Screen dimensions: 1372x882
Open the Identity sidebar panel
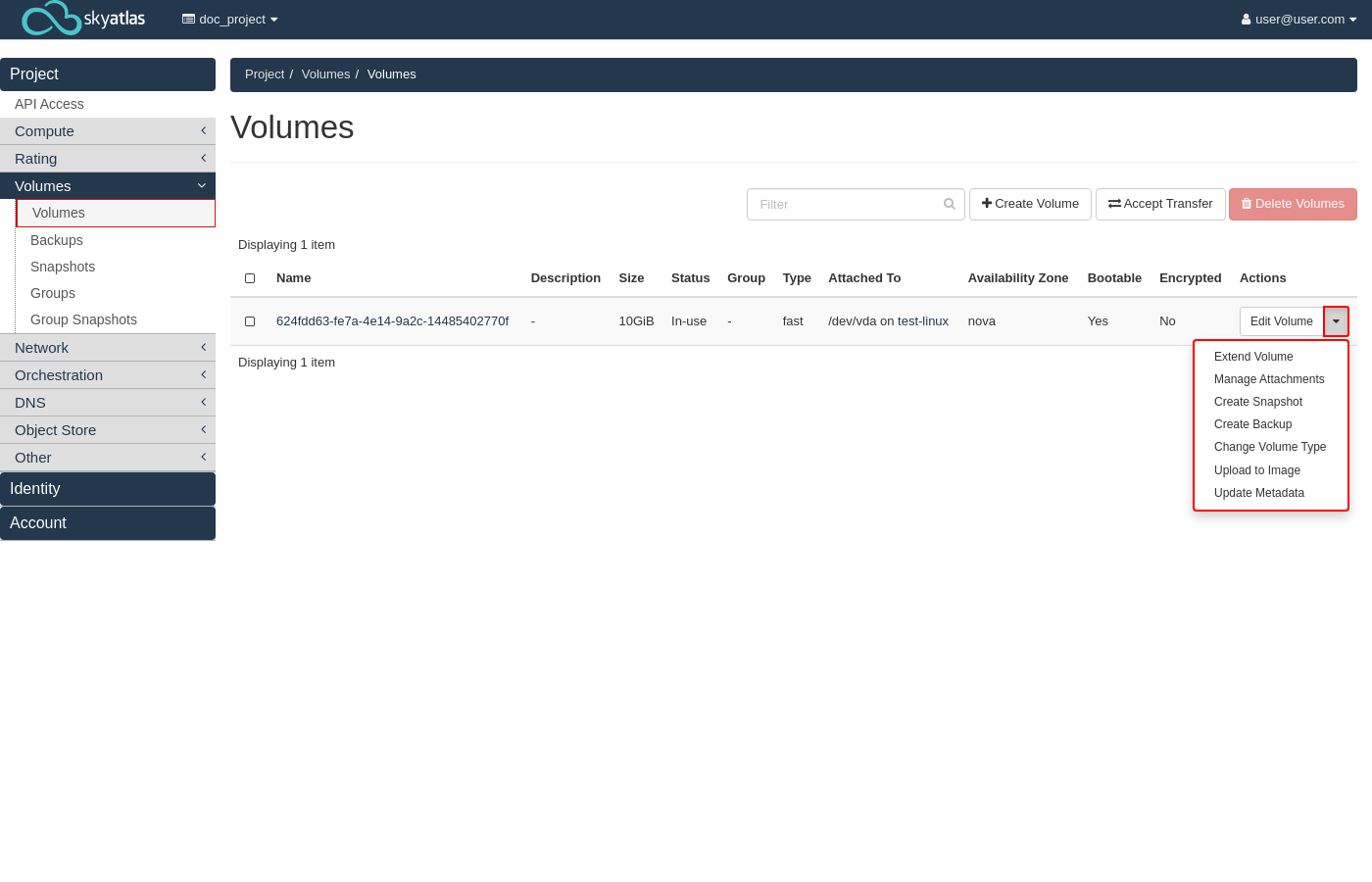(108, 489)
